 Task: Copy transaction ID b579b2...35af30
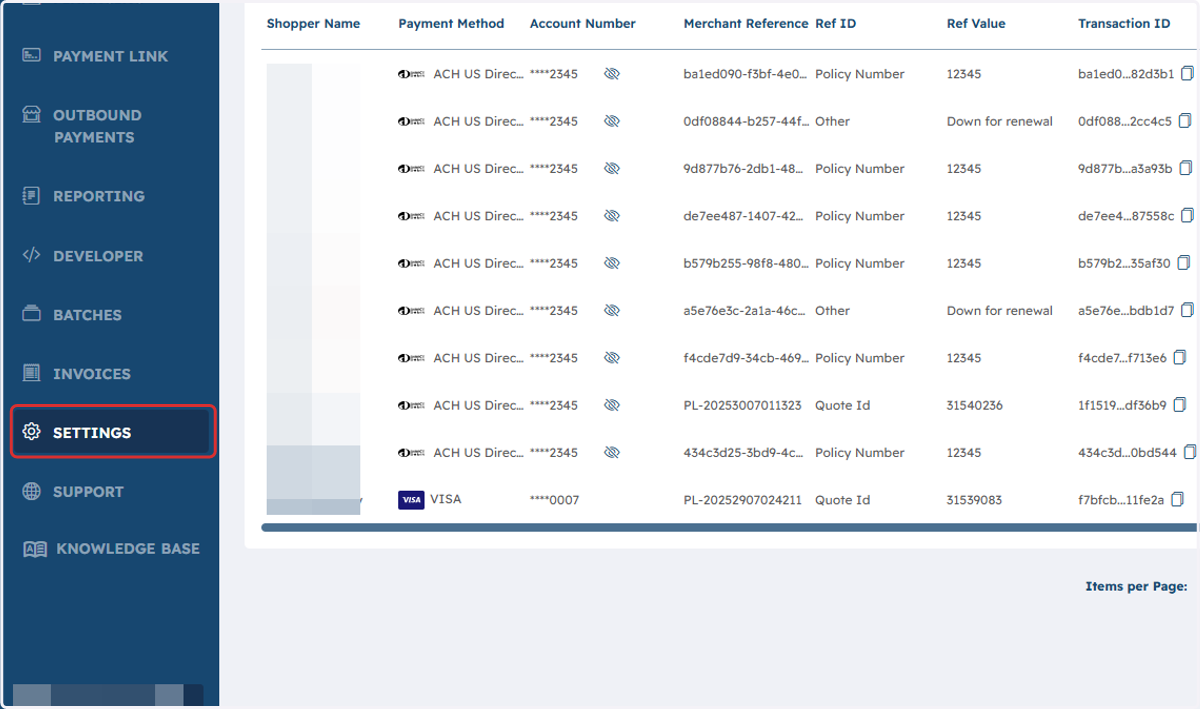tap(1183, 263)
